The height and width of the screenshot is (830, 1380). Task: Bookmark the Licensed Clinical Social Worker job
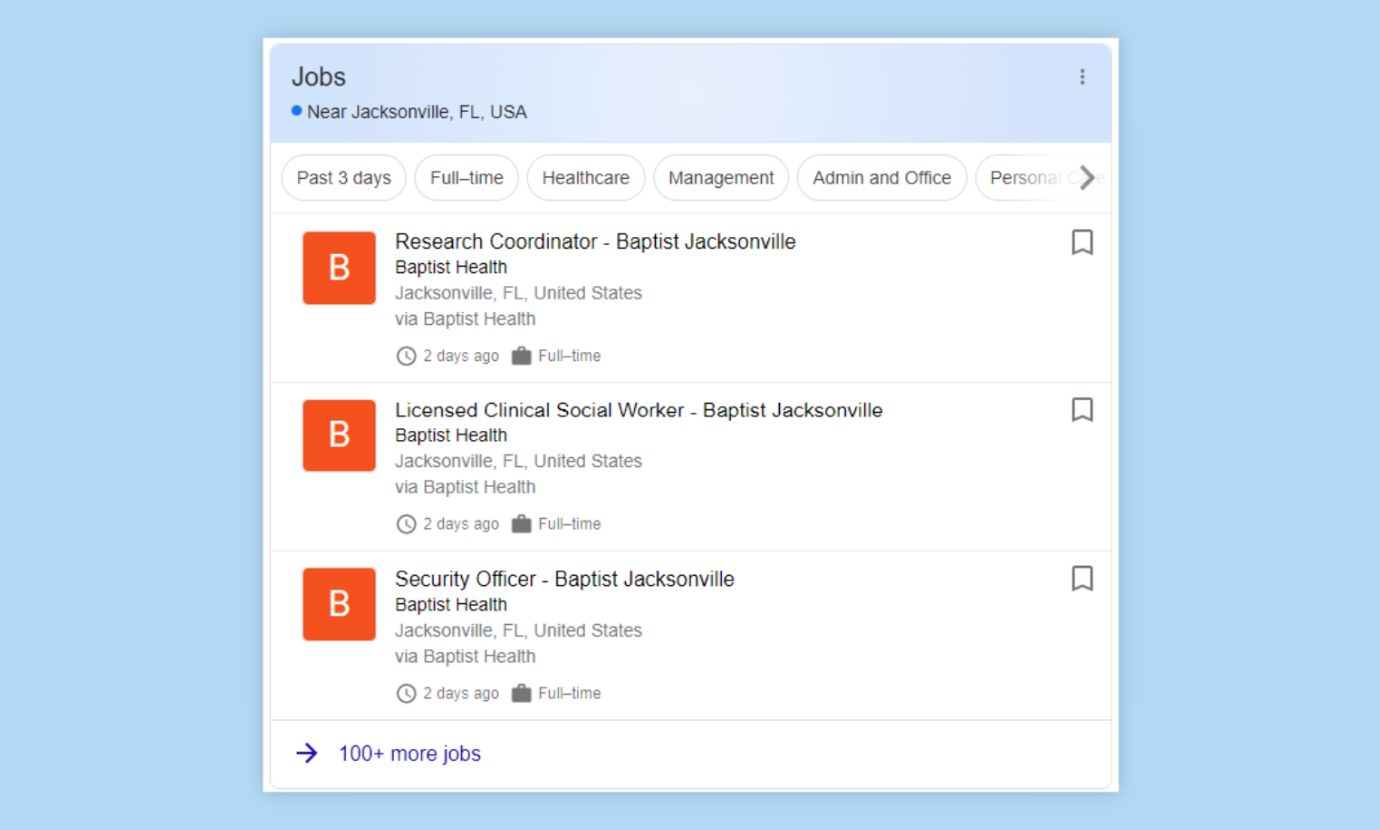coord(1081,410)
